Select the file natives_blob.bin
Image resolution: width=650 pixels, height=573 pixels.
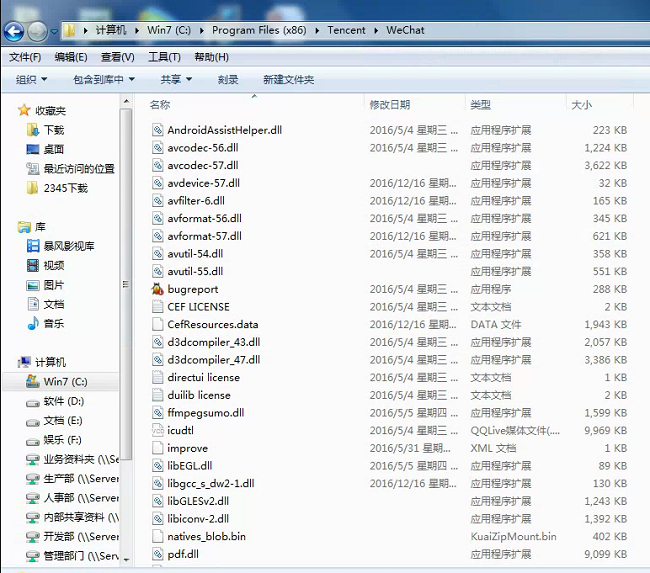[x=206, y=537]
